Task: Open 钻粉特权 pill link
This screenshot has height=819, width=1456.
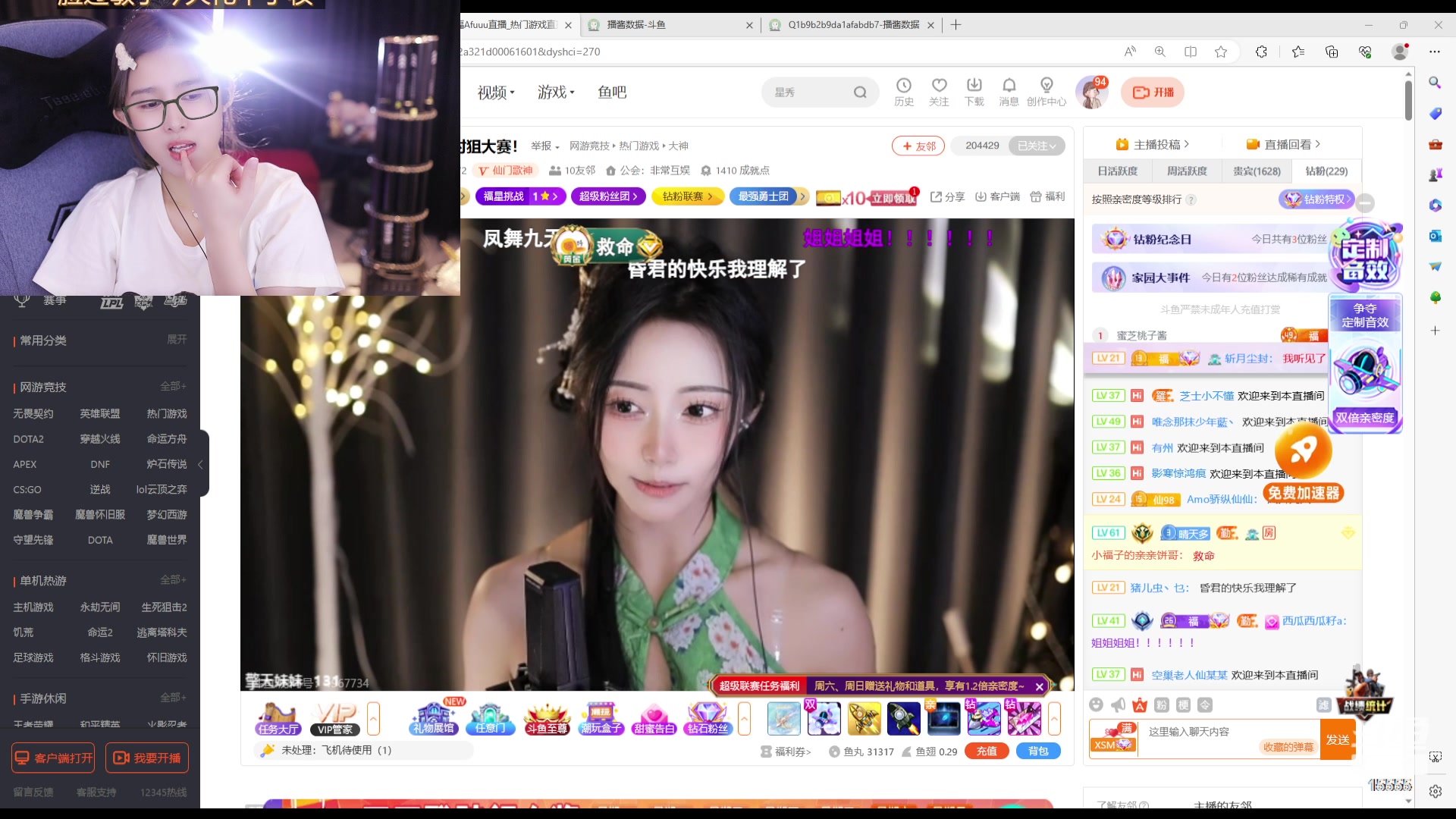Action: coord(1316,199)
